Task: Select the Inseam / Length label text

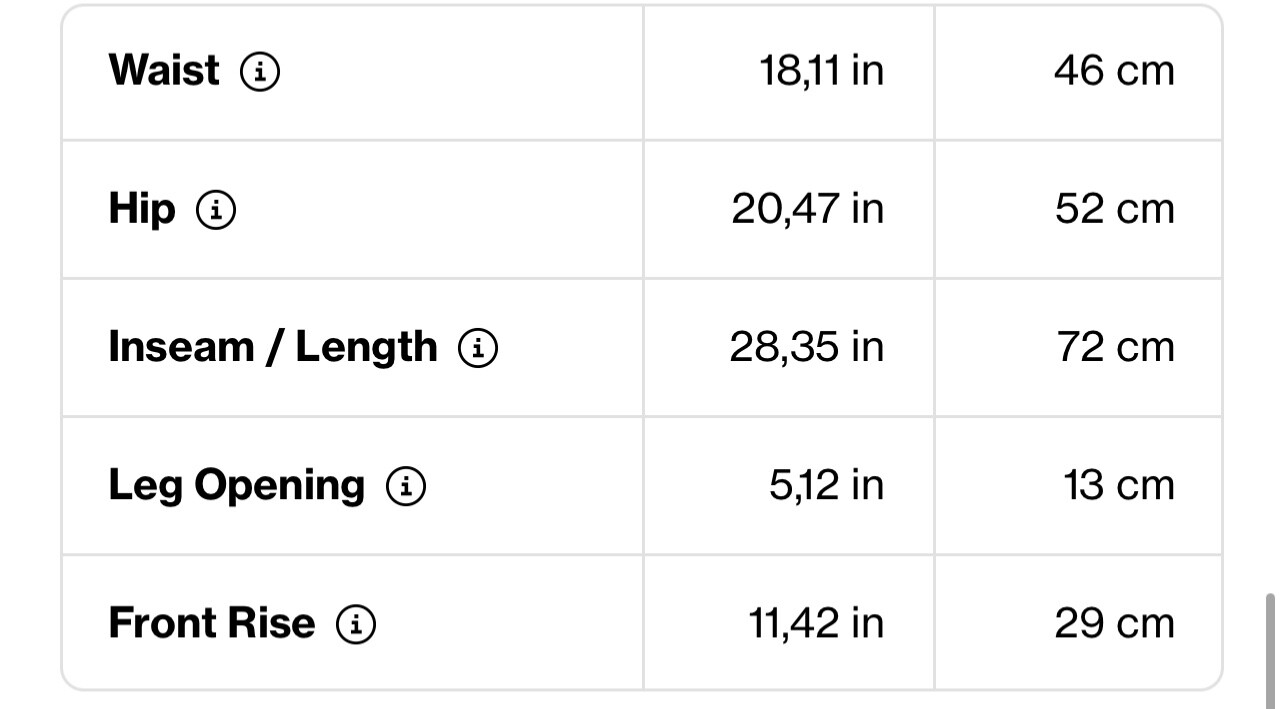Action: [x=273, y=347]
